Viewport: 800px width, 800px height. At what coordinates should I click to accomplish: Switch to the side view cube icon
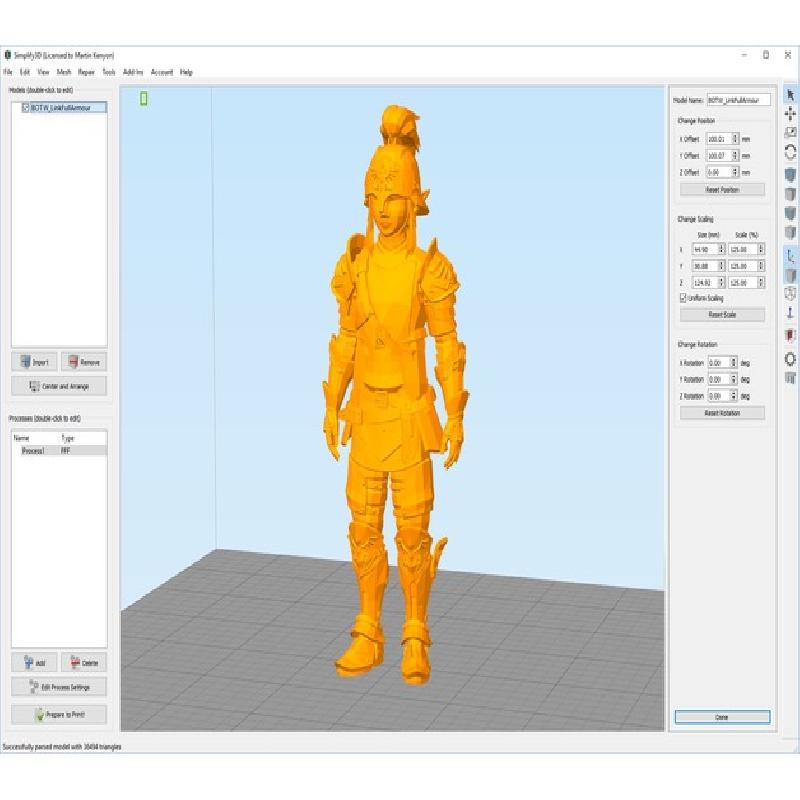790,232
